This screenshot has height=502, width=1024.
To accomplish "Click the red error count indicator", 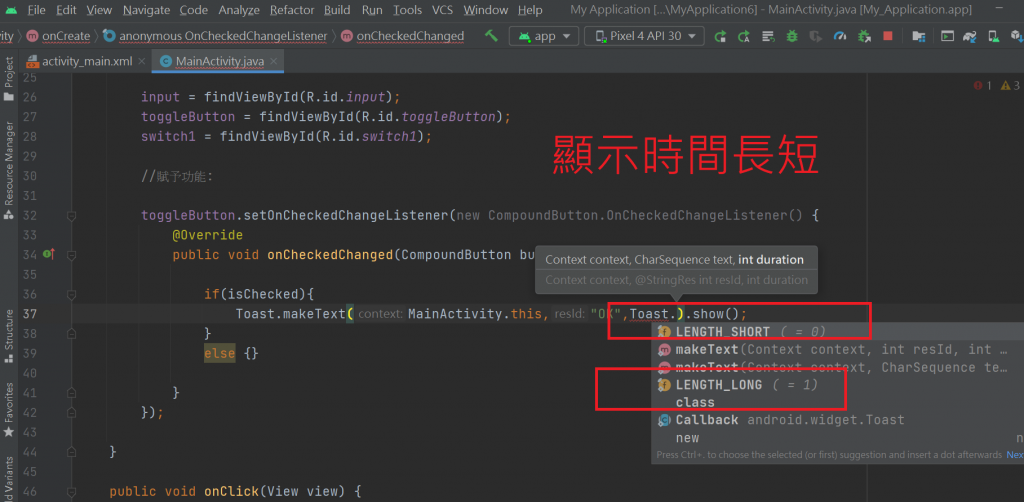I will [982, 85].
